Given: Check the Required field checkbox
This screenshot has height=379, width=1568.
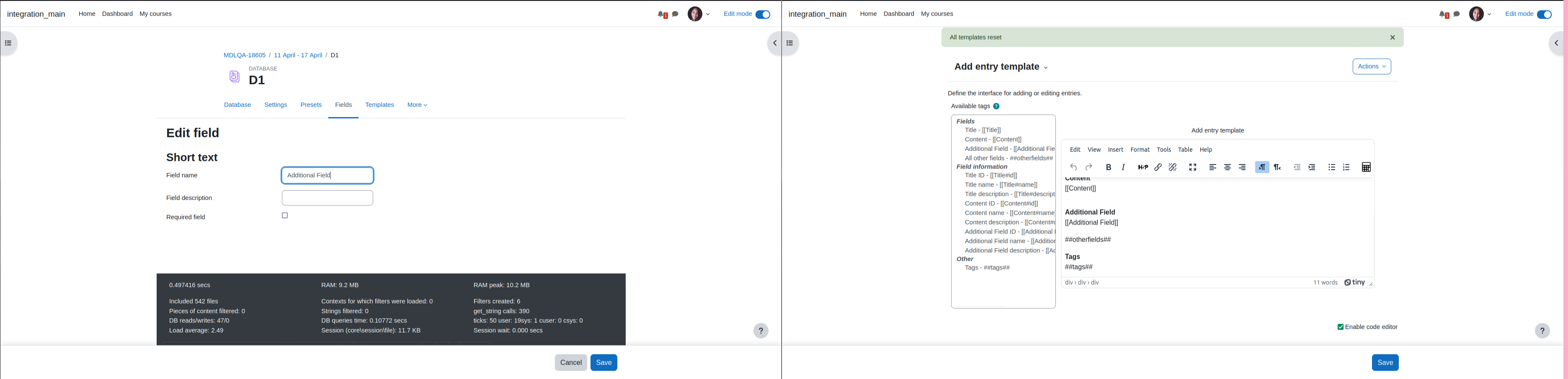Looking at the screenshot, I should [x=285, y=215].
